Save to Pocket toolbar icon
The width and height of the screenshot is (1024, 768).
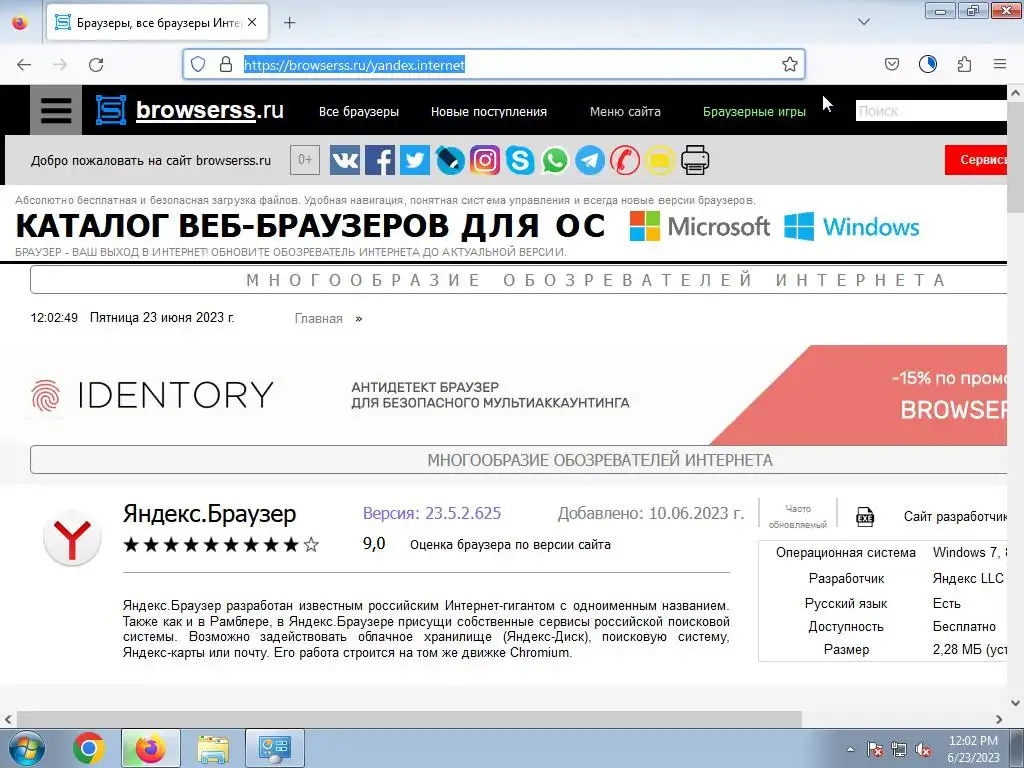click(x=891, y=64)
